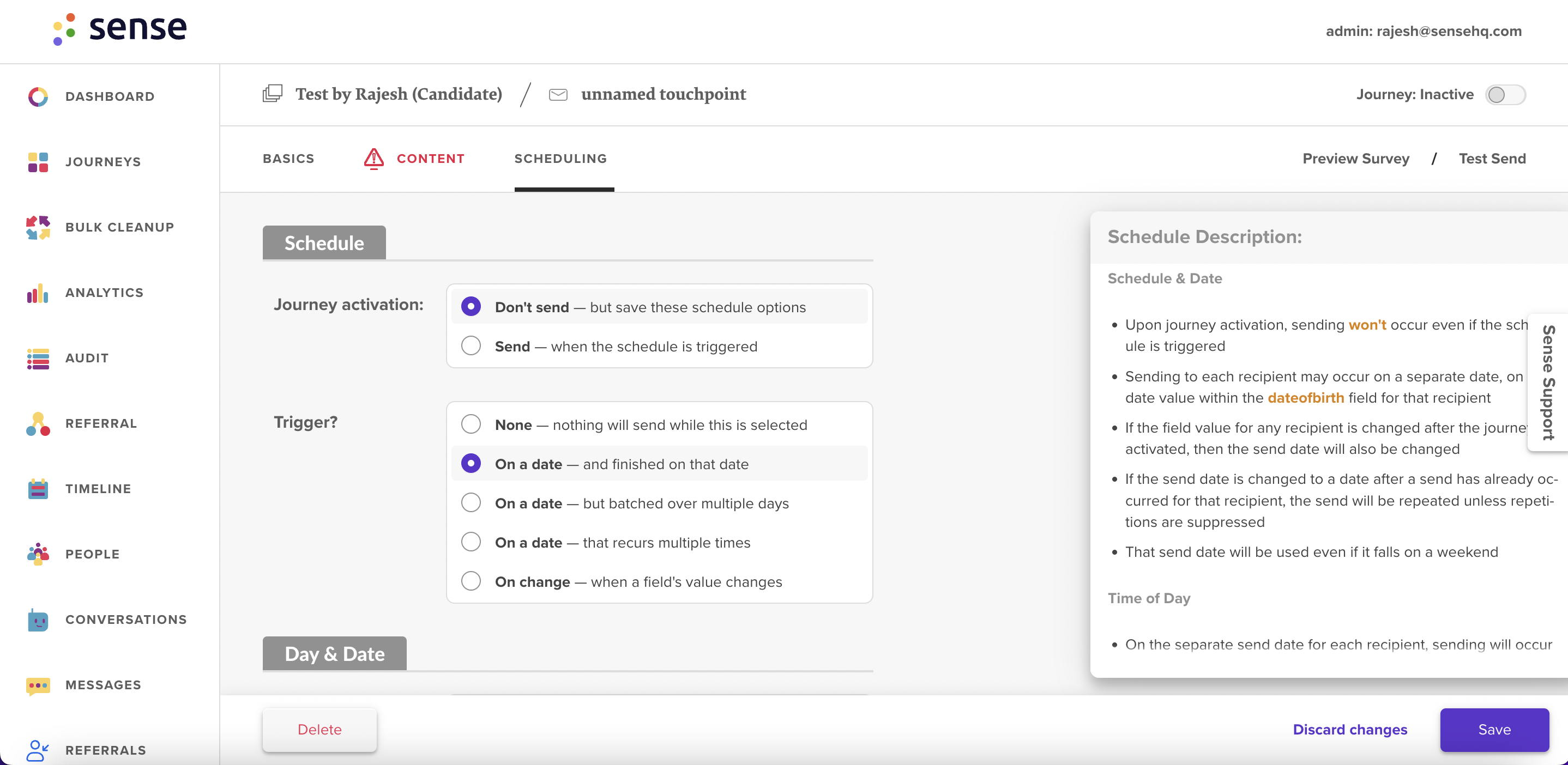This screenshot has width=1568, height=765.
Task: Click the Content warning triangle icon
Action: [x=374, y=159]
